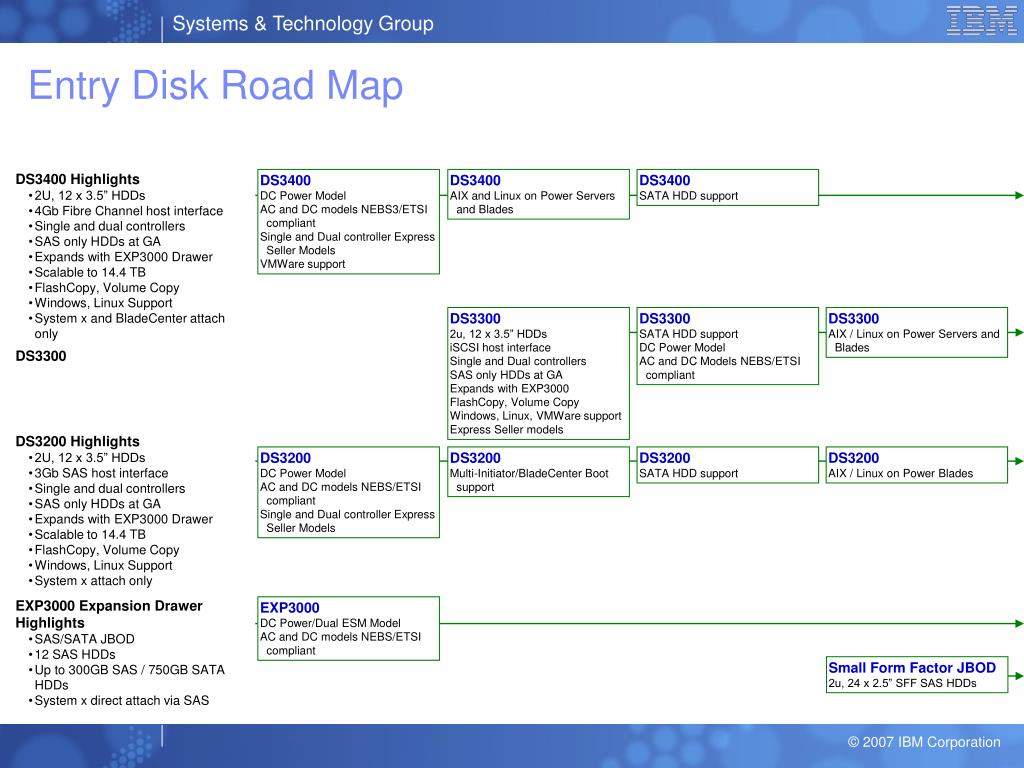Click the 'DS3400 Highlights' heading

pyautogui.click(x=78, y=179)
